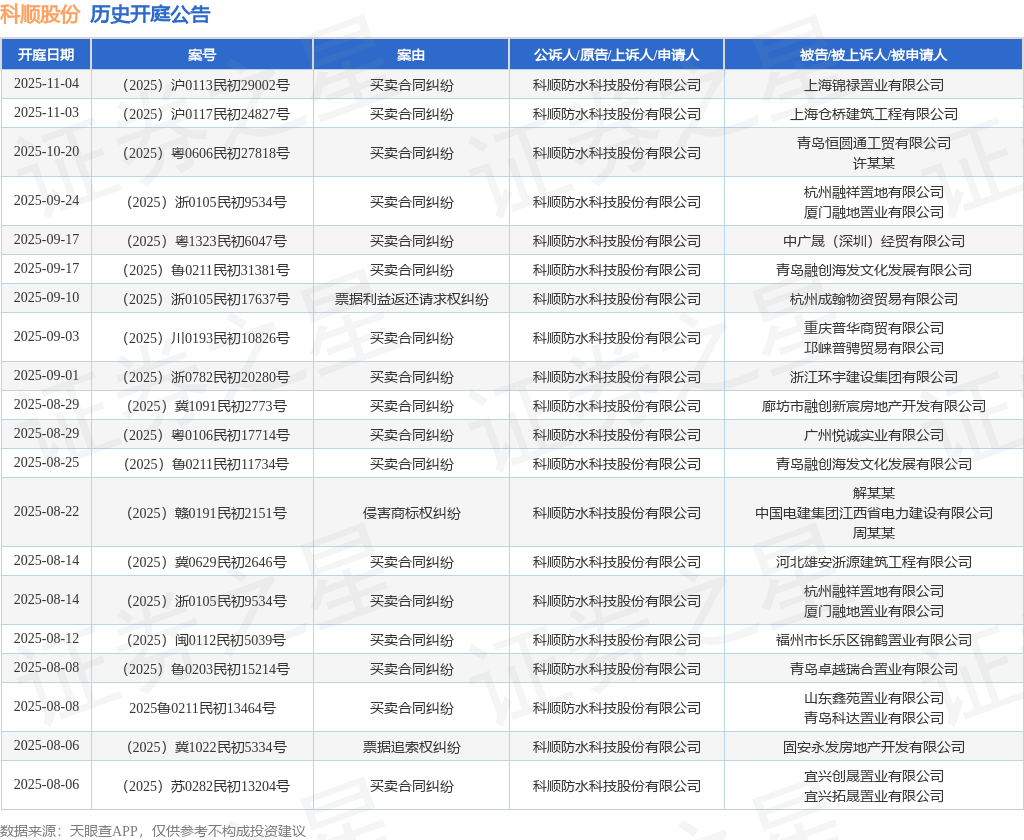Click defendant 河北雄安浙源建筑工程有限公司

coord(874,562)
